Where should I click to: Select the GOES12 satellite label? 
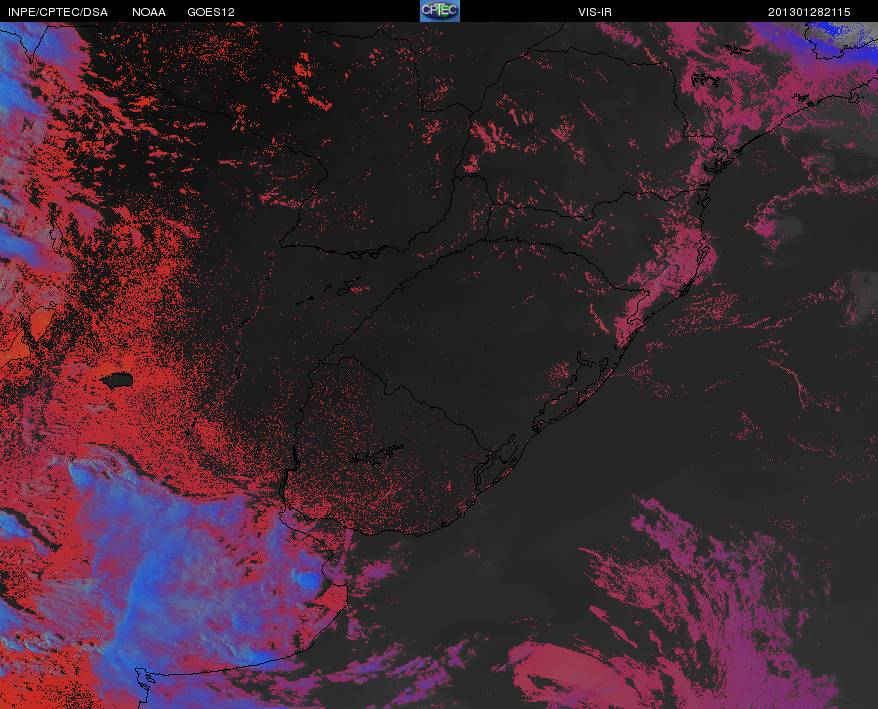tap(211, 12)
